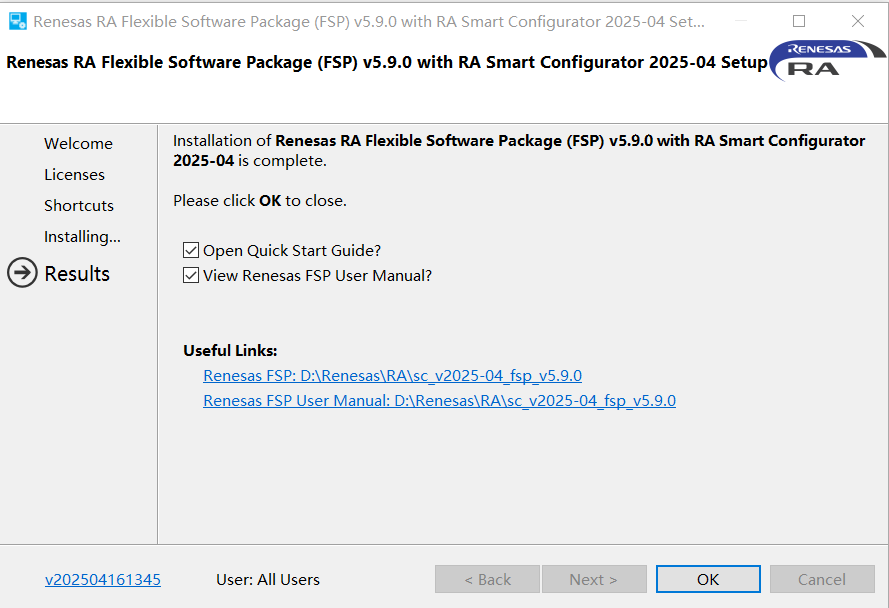This screenshot has height=608, width=889.
Task: Minimize the setup window
Action: (740, 21)
